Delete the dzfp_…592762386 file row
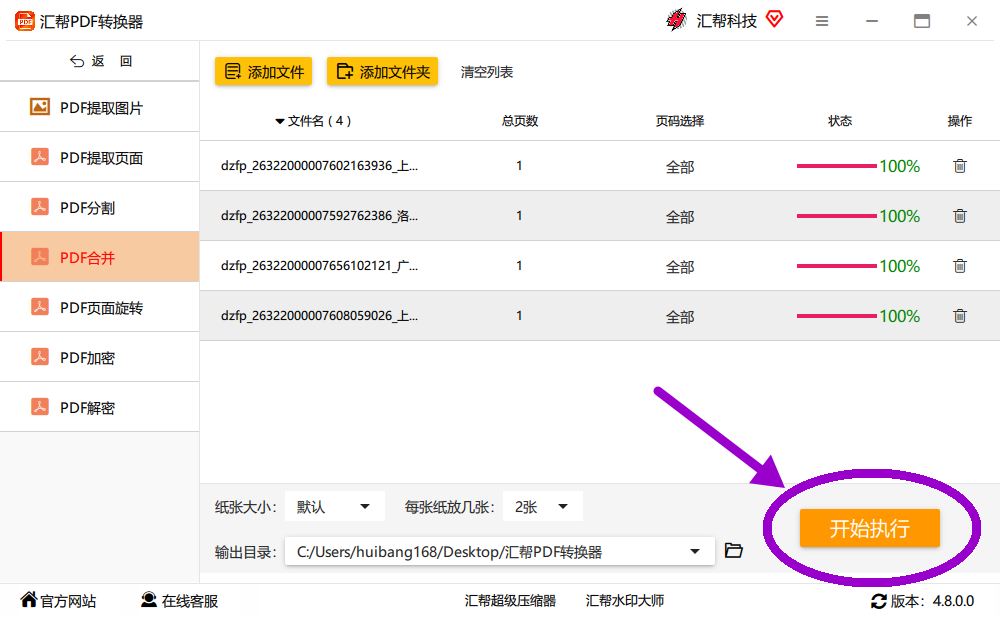Image resolution: width=1000 pixels, height=617 pixels. (959, 216)
